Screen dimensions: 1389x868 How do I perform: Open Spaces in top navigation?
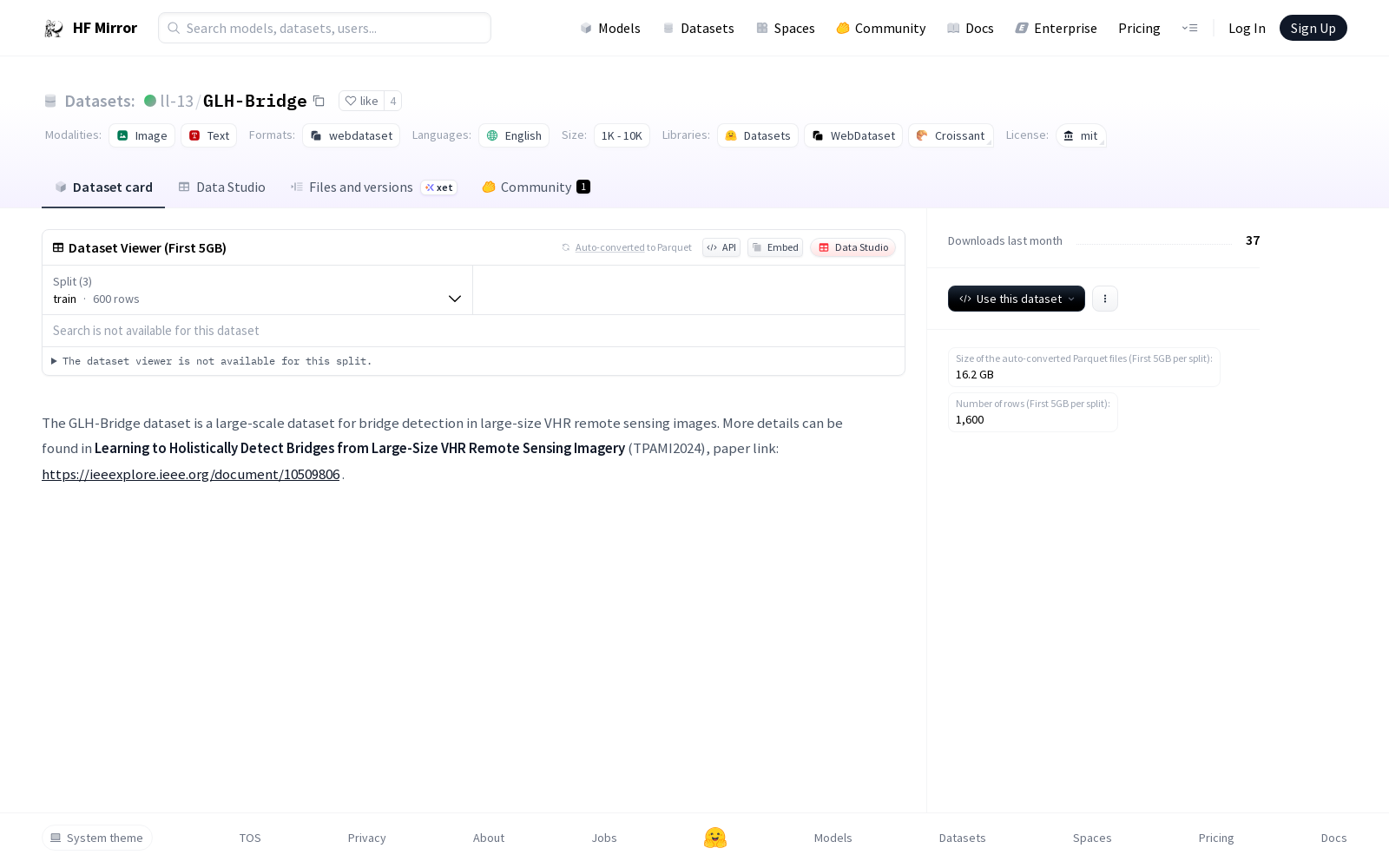786,28
